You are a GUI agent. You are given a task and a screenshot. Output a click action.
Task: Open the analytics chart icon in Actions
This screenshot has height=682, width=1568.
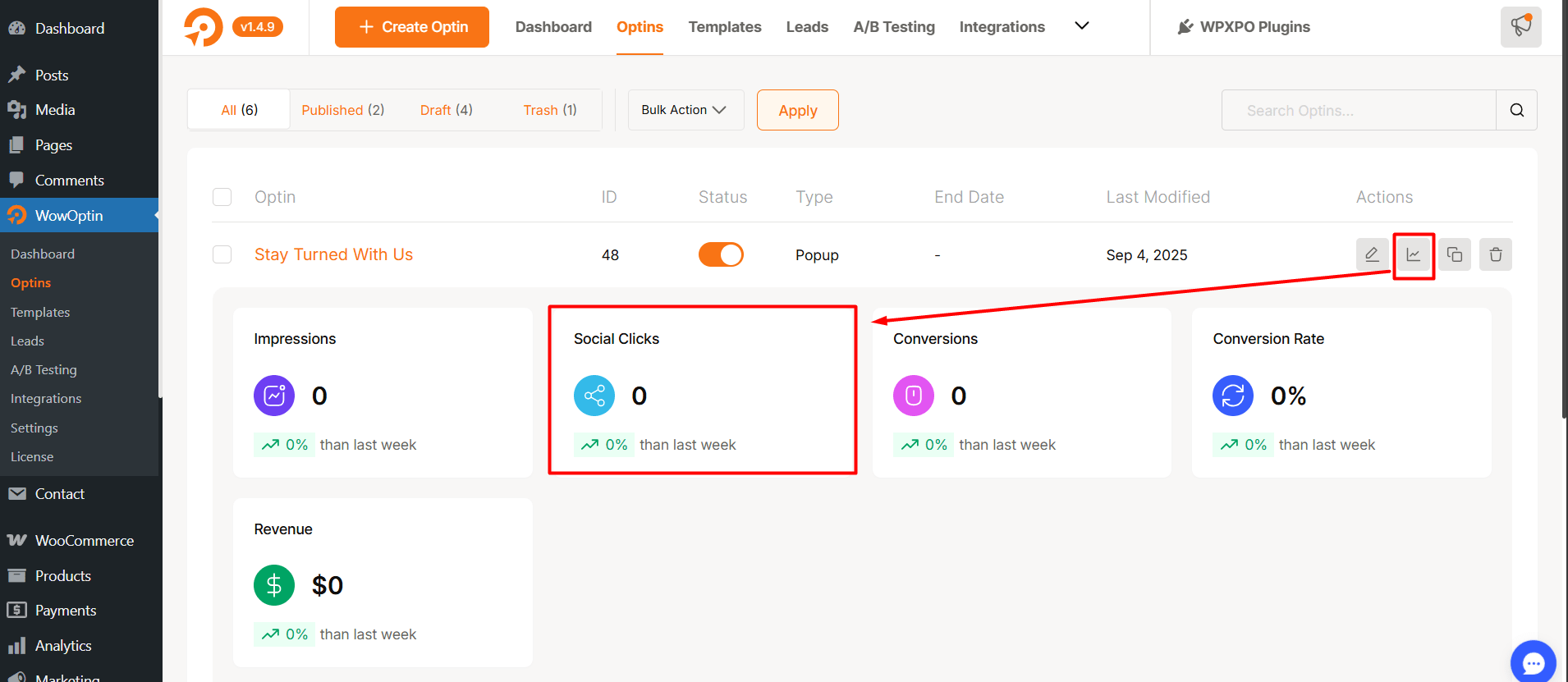tap(1414, 255)
